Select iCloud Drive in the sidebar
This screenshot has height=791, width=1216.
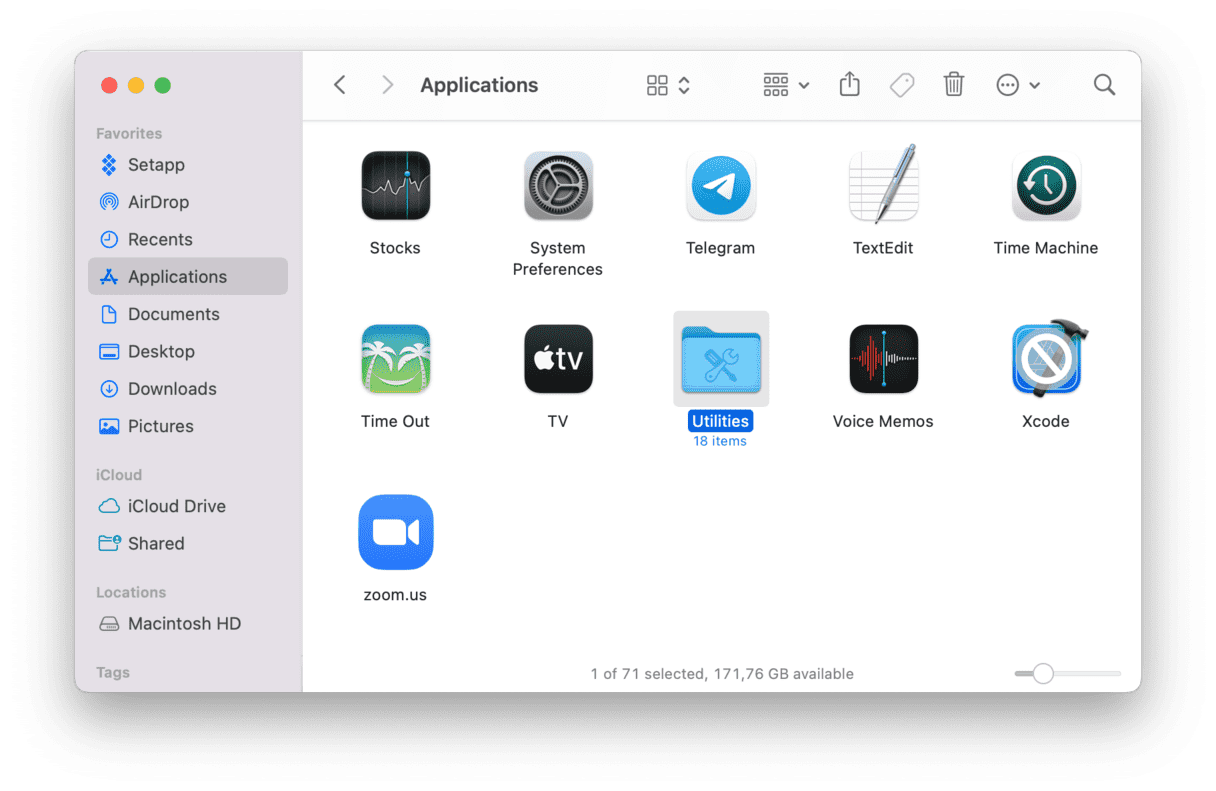[x=176, y=506]
